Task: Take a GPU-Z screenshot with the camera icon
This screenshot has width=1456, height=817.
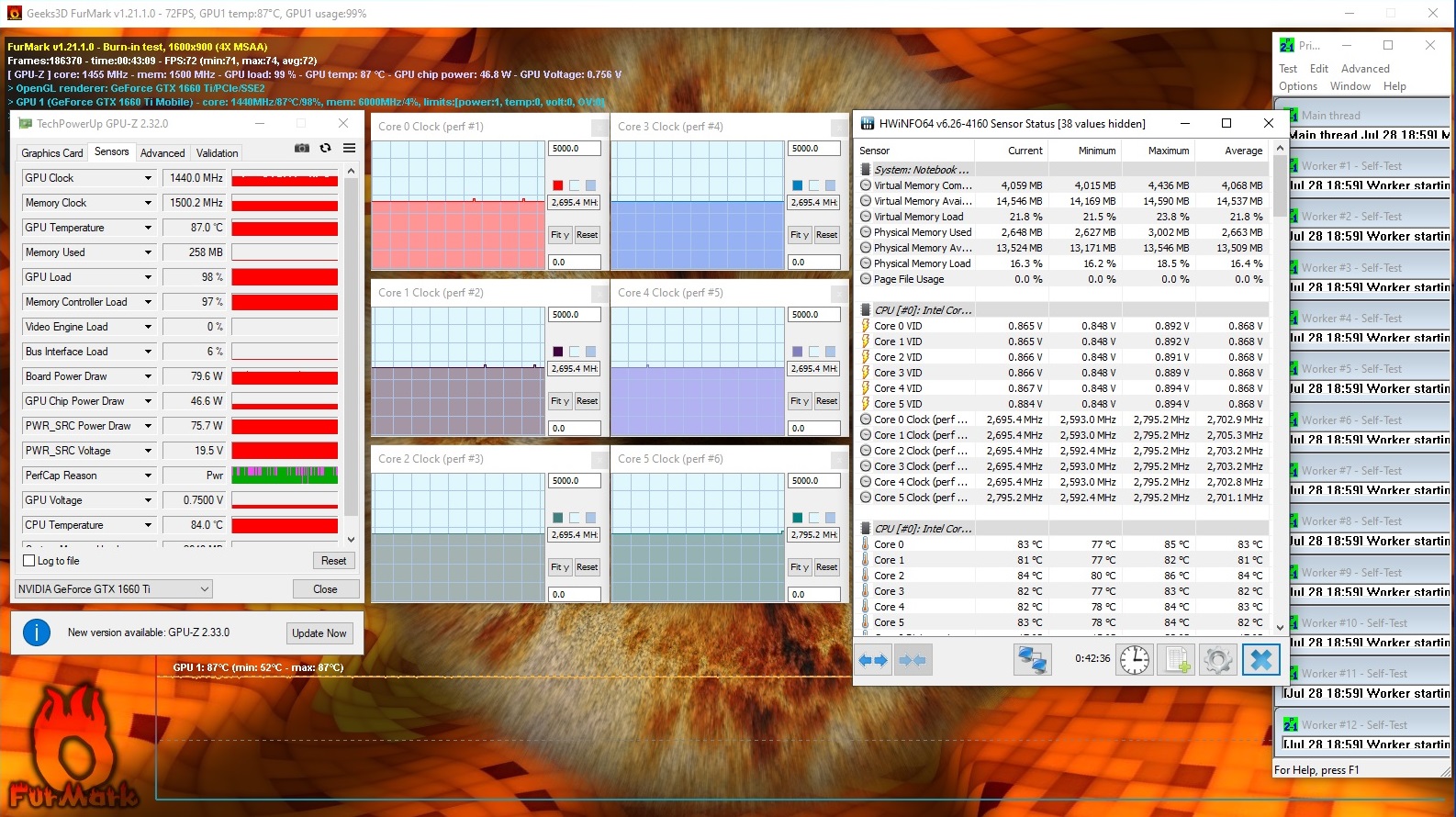Action: pyautogui.click(x=301, y=148)
